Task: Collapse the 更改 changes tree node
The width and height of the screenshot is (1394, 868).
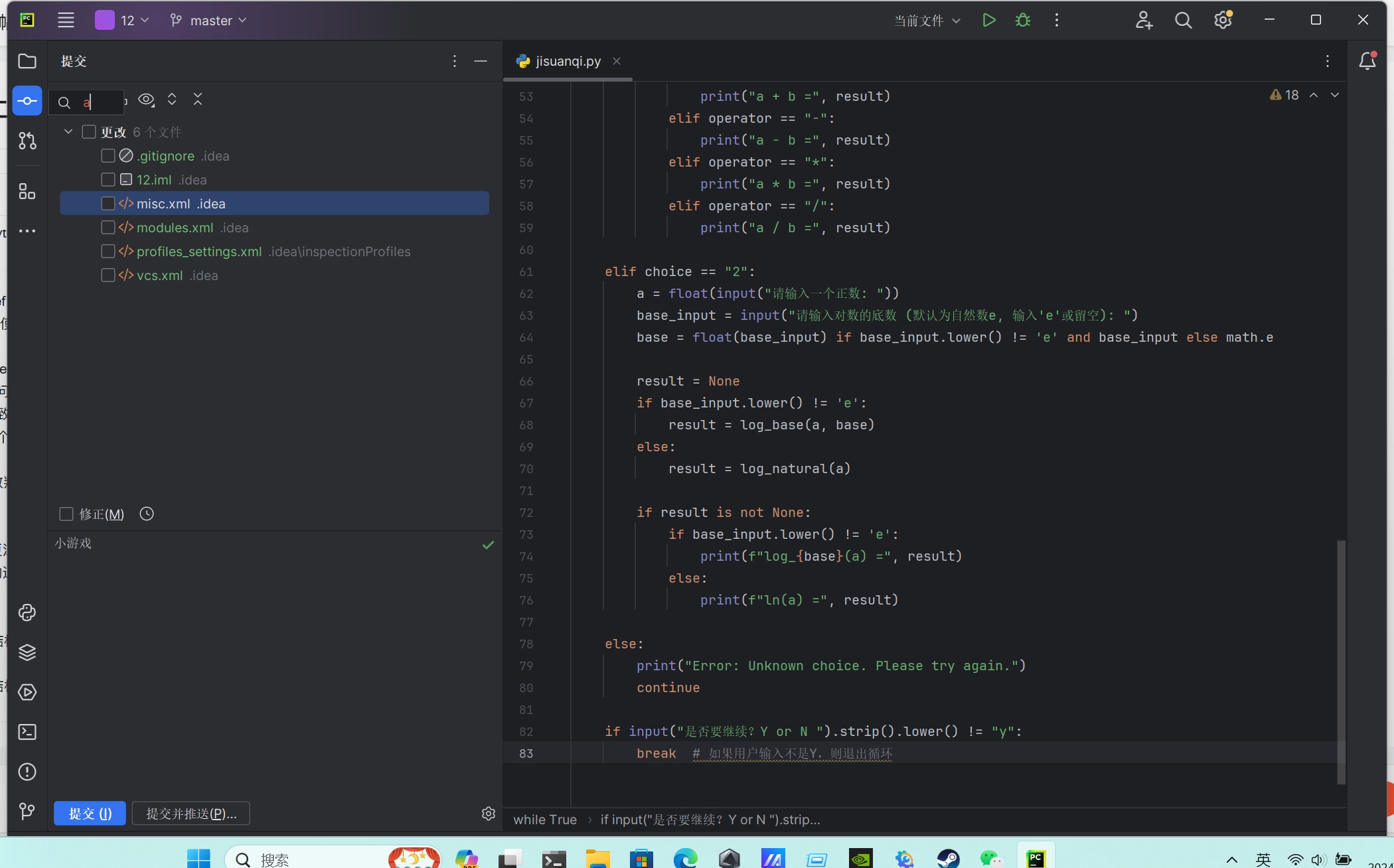Action: click(68, 132)
